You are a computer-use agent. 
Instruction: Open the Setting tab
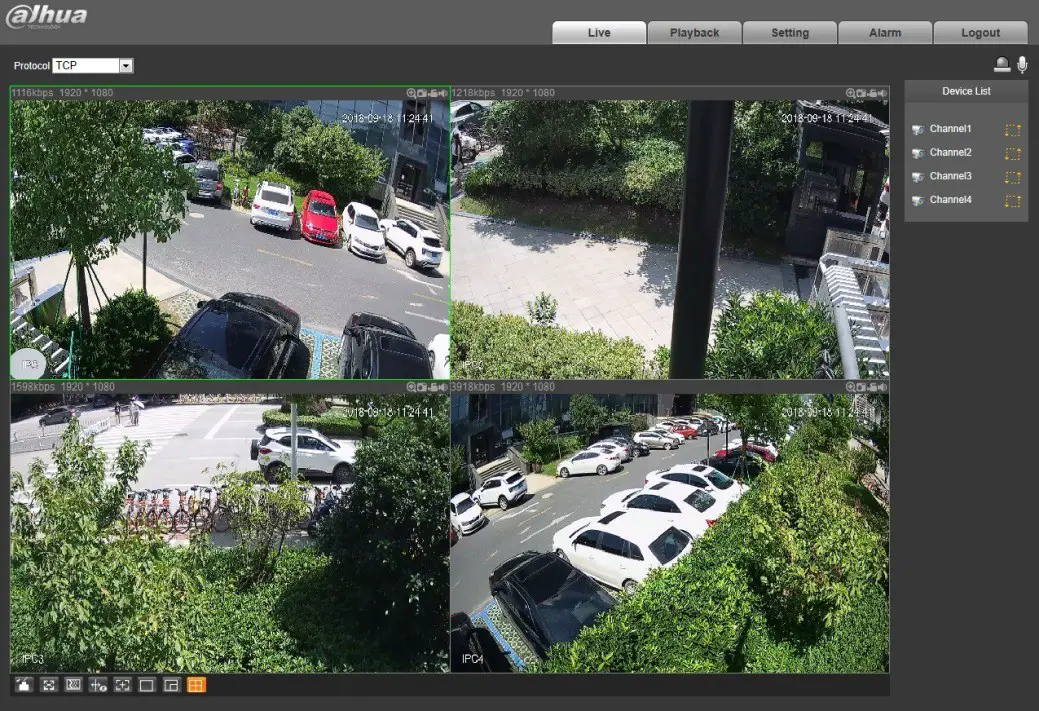[x=789, y=32]
